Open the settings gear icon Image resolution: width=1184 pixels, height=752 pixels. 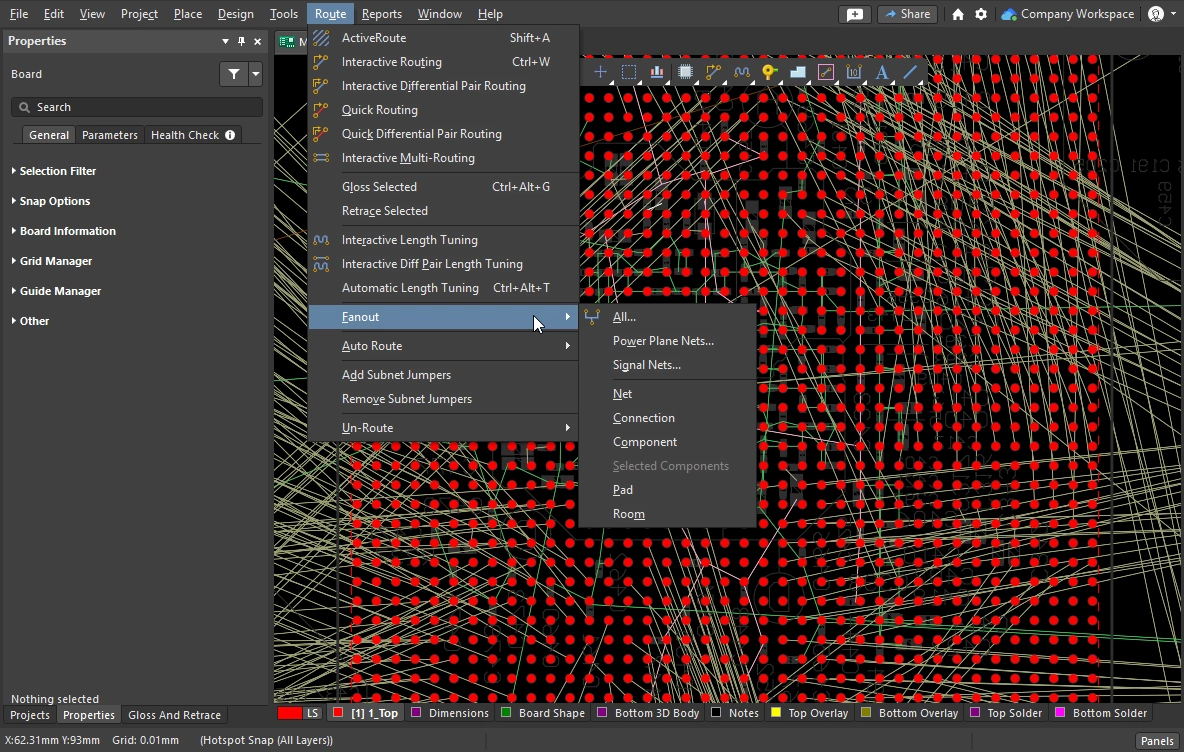(981, 14)
